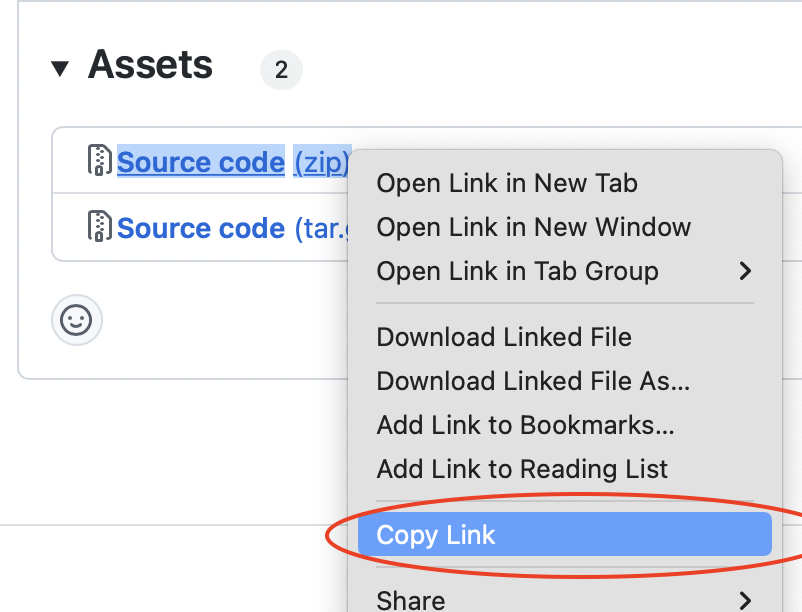This screenshot has height=612, width=802.
Task: Select Download Linked File
Action: [x=504, y=337]
